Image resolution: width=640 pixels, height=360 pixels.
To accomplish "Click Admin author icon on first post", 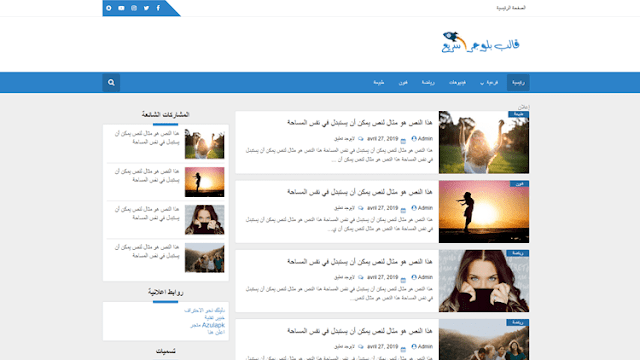I will click(414, 139).
